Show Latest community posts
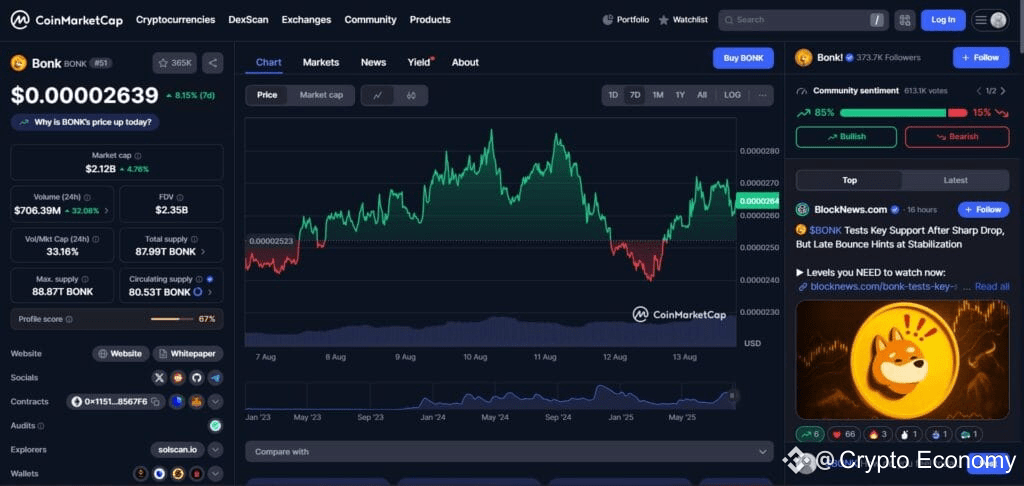Image resolution: width=1024 pixels, height=486 pixels. tap(955, 180)
